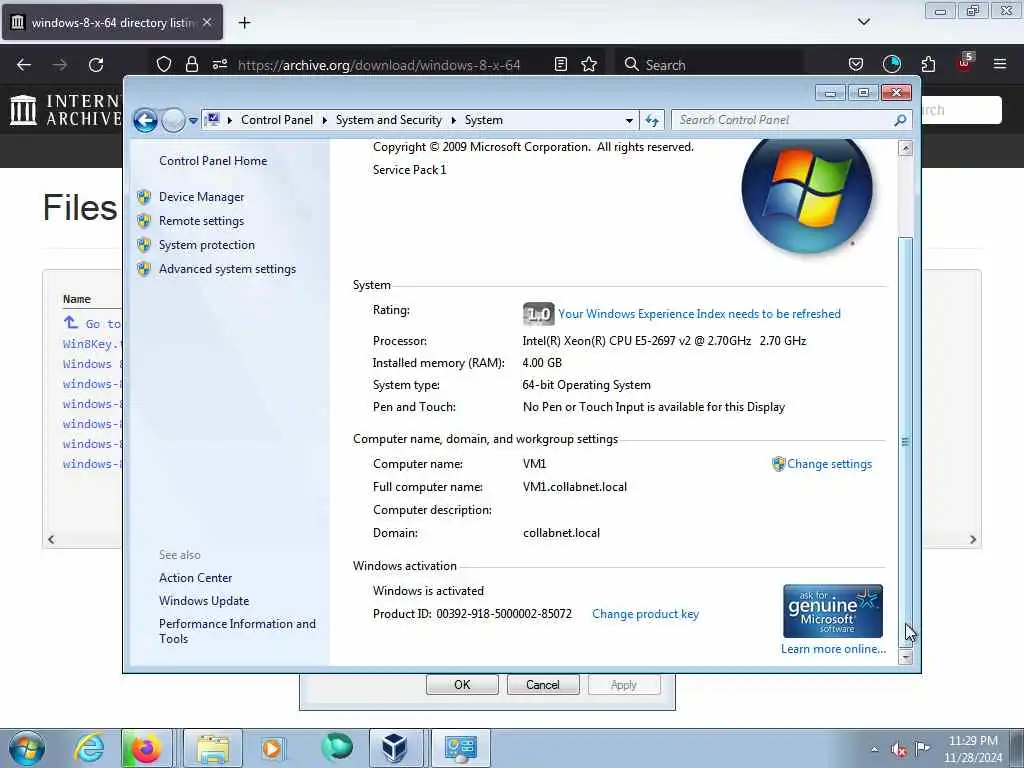Open the Windows Start menu

pos(27,748)
